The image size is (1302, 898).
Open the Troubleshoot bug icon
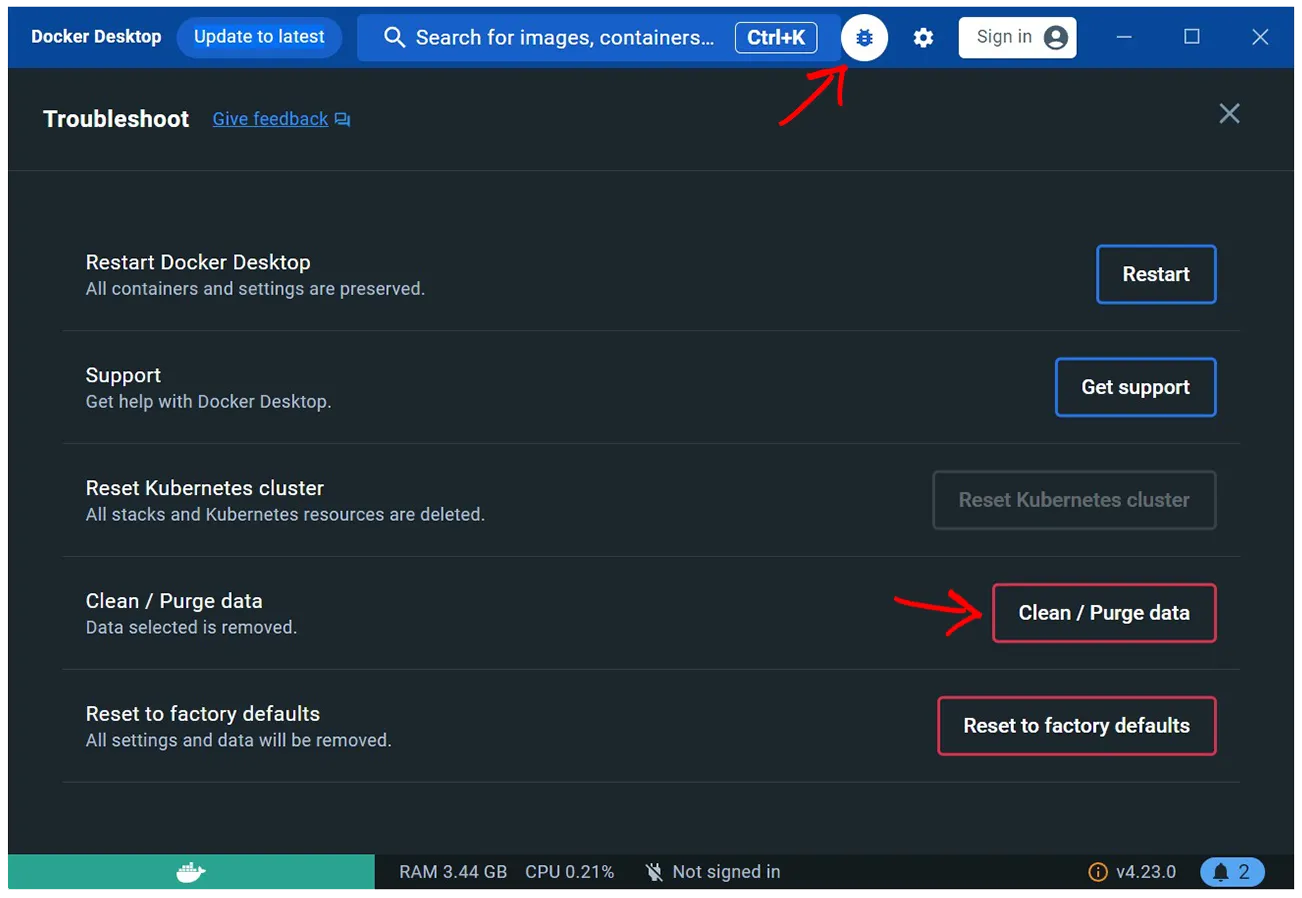click(x=864, y=38)
